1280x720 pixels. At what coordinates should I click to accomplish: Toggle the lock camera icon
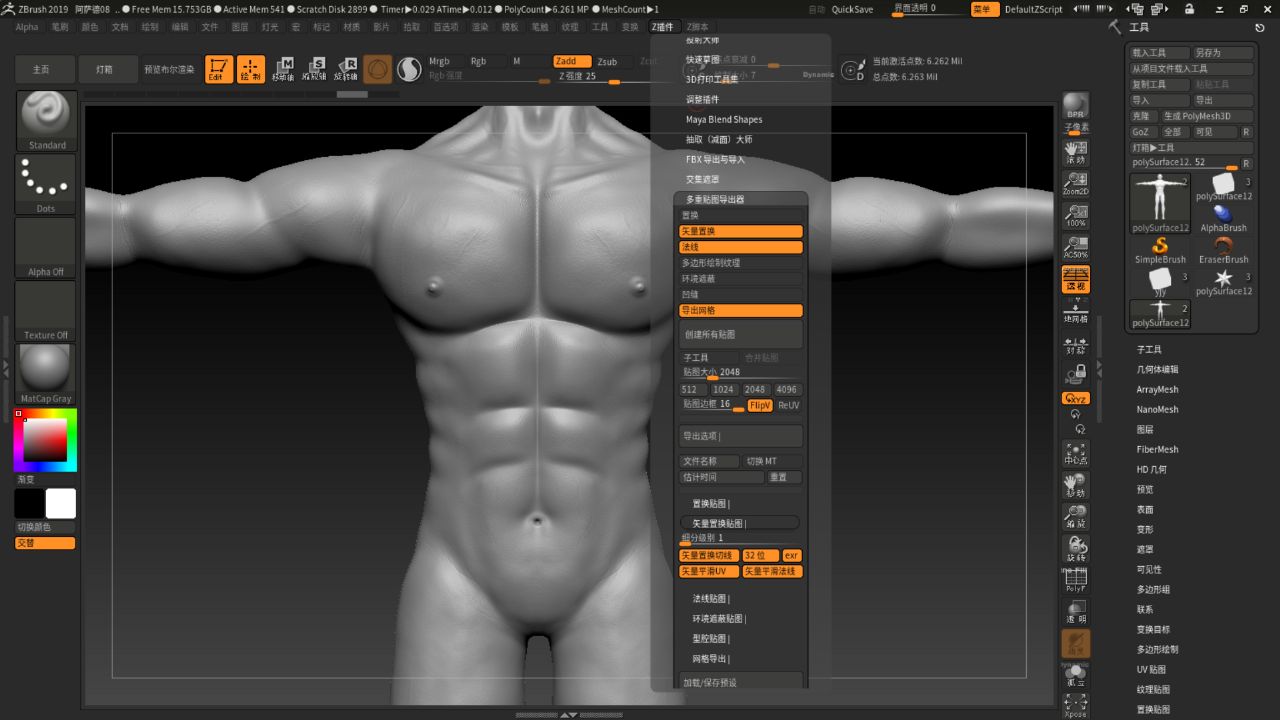click(1076, 374)
